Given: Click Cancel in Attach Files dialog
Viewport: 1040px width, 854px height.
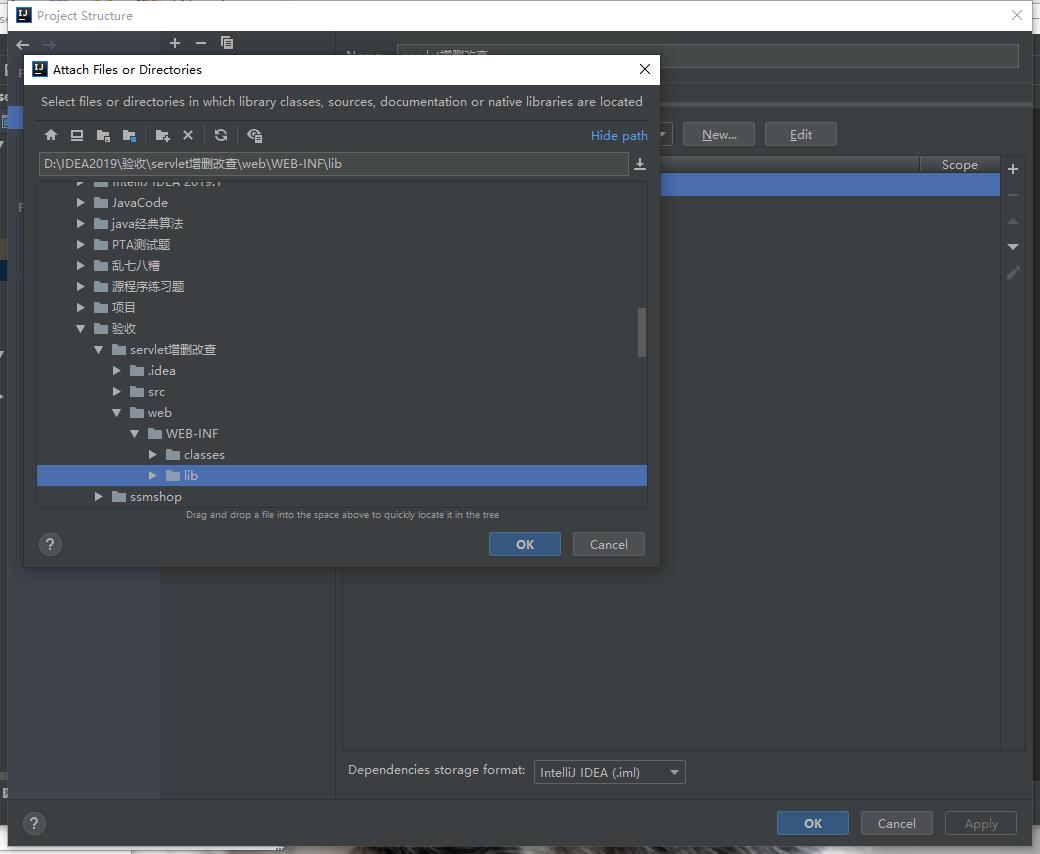Looking at the screenshot, I should coord(608,544).
